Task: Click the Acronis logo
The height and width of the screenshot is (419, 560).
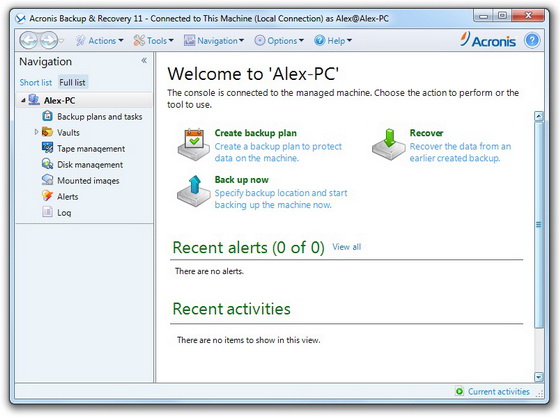Action: (488, 40)
